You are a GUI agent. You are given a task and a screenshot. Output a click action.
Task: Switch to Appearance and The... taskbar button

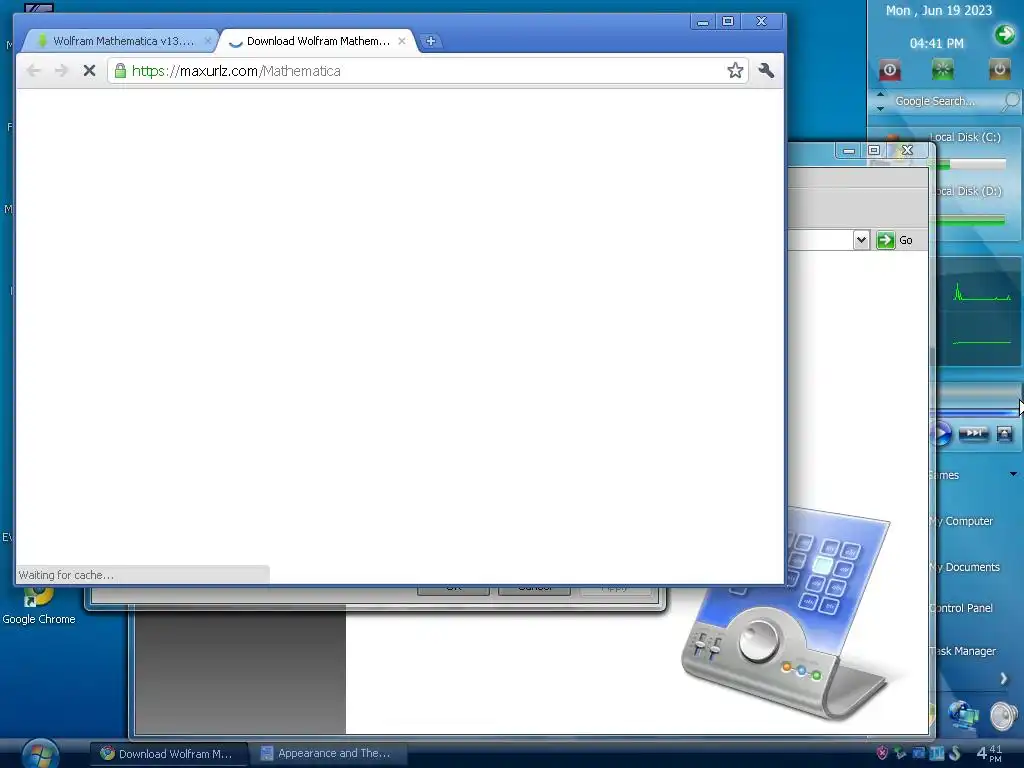(x=327, y=753)
